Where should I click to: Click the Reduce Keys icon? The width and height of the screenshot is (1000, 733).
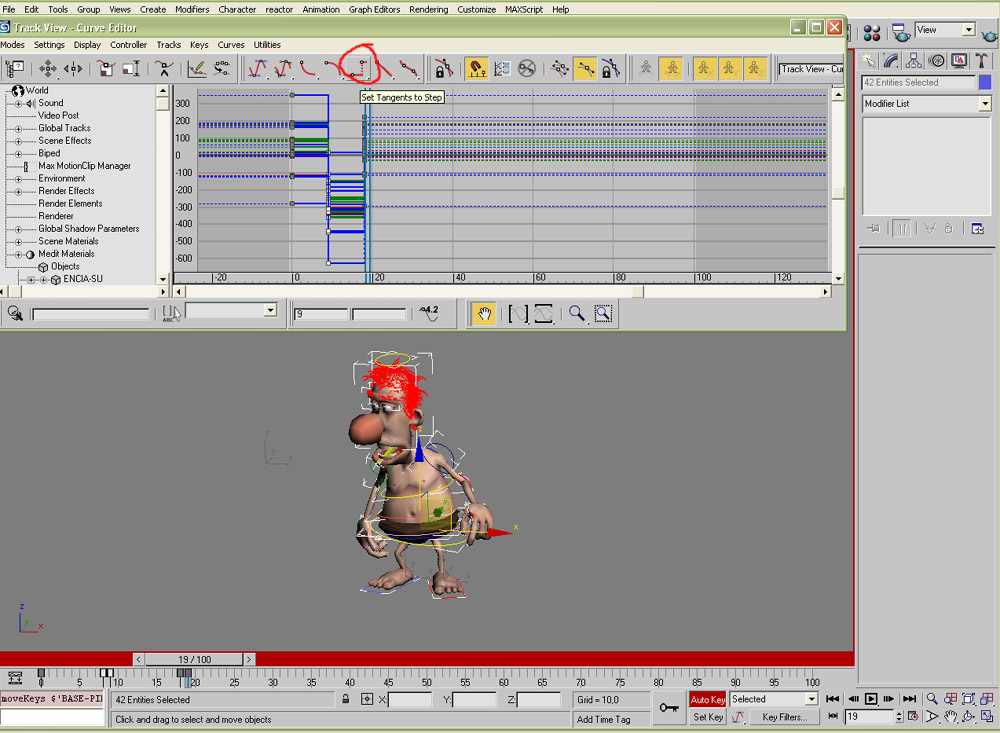coord(222,68)
